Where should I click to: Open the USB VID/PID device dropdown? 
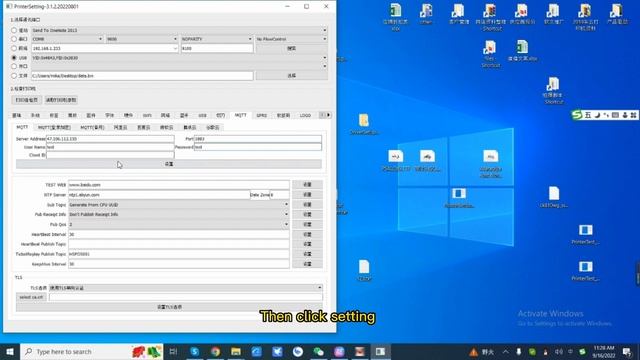179,58
